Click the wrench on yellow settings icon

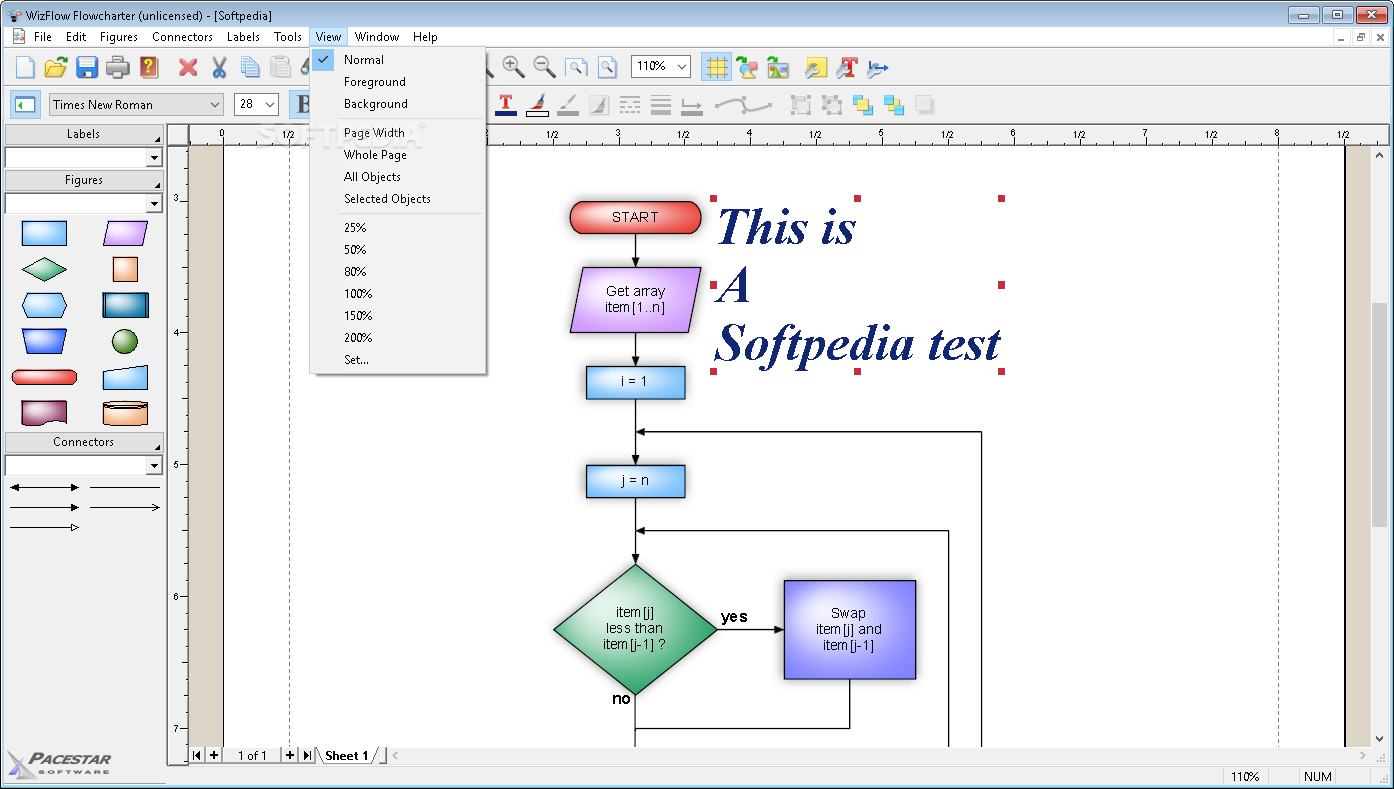[x=817, y=68]
